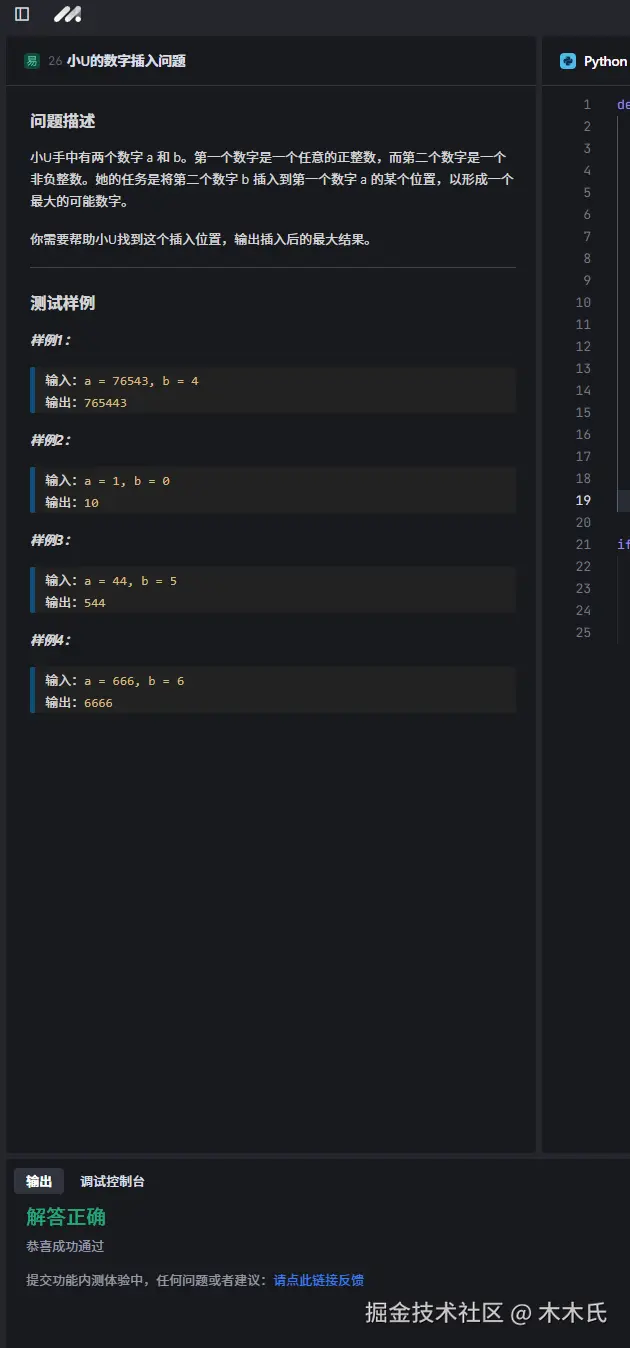Image resolution: width=630 pixels, height=1348 pixels.
Task: Switch to the 输出 tab
Action: click(39, 1181)
